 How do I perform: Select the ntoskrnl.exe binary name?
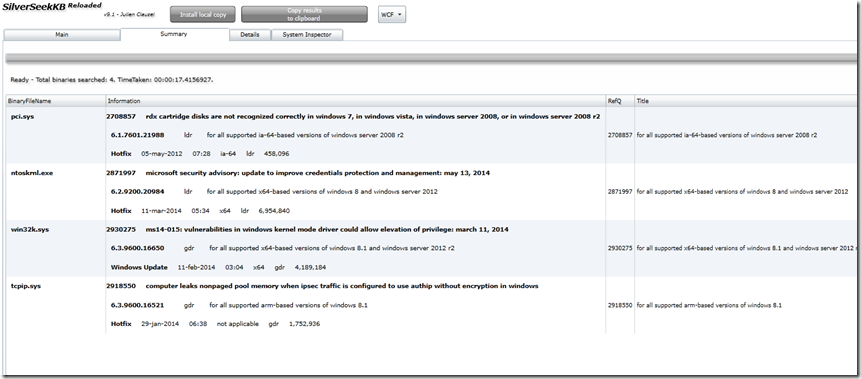point(32,173)
